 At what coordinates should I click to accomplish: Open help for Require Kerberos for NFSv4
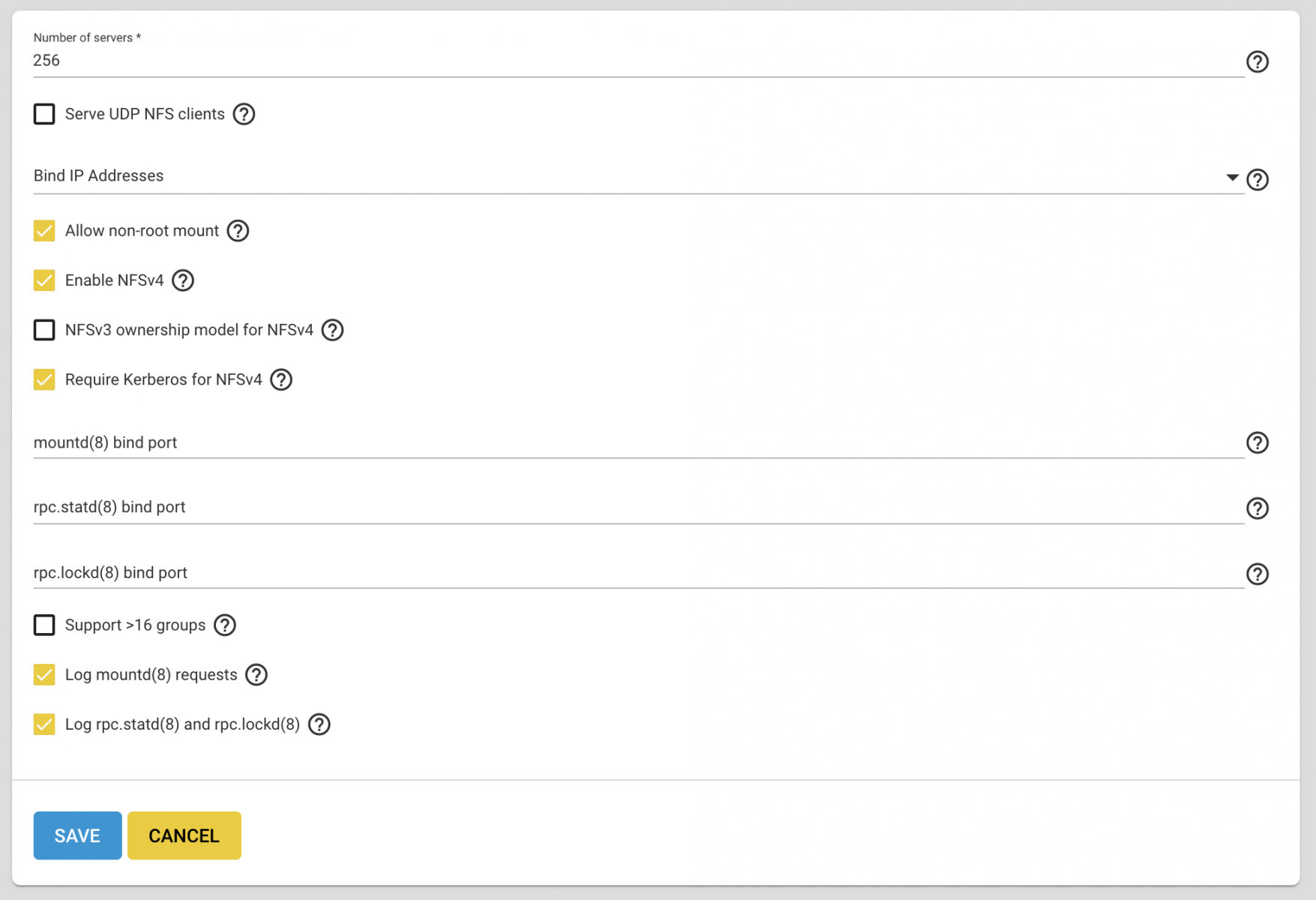[x=281, y=379]
